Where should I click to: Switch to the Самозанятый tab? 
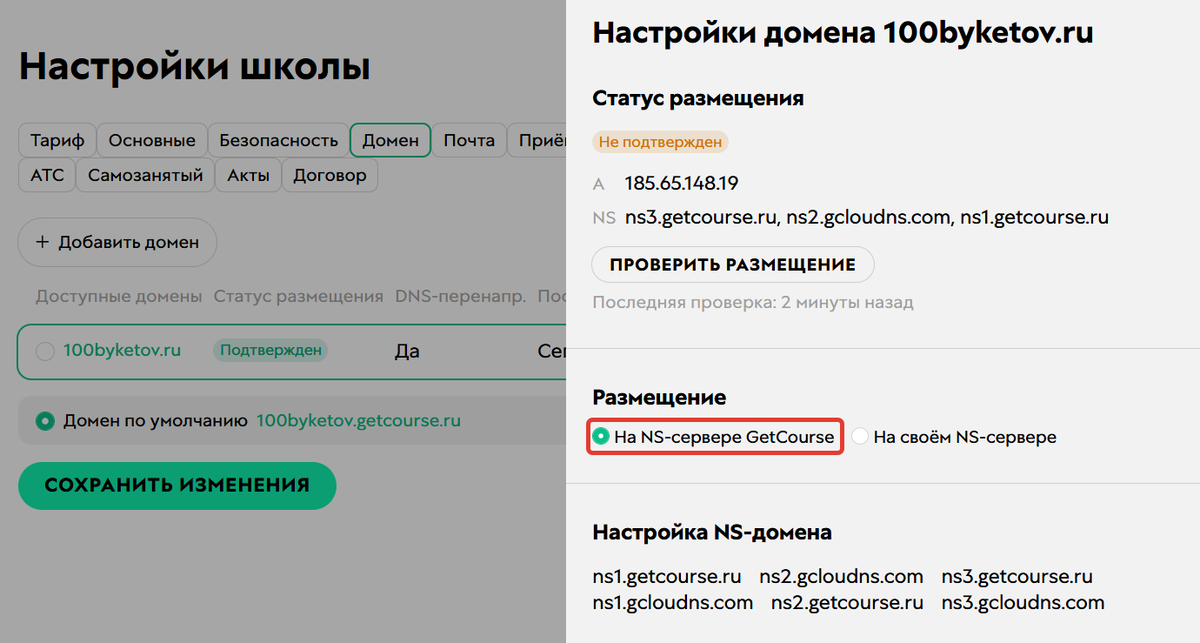146,175
